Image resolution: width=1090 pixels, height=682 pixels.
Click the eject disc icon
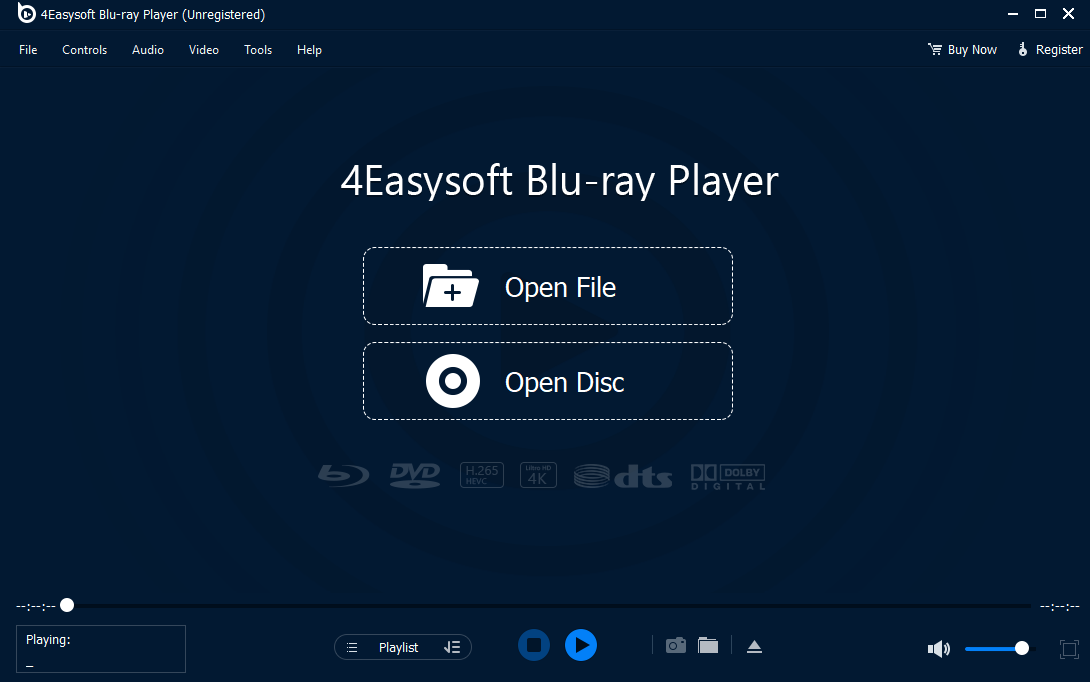pos(754,647)
